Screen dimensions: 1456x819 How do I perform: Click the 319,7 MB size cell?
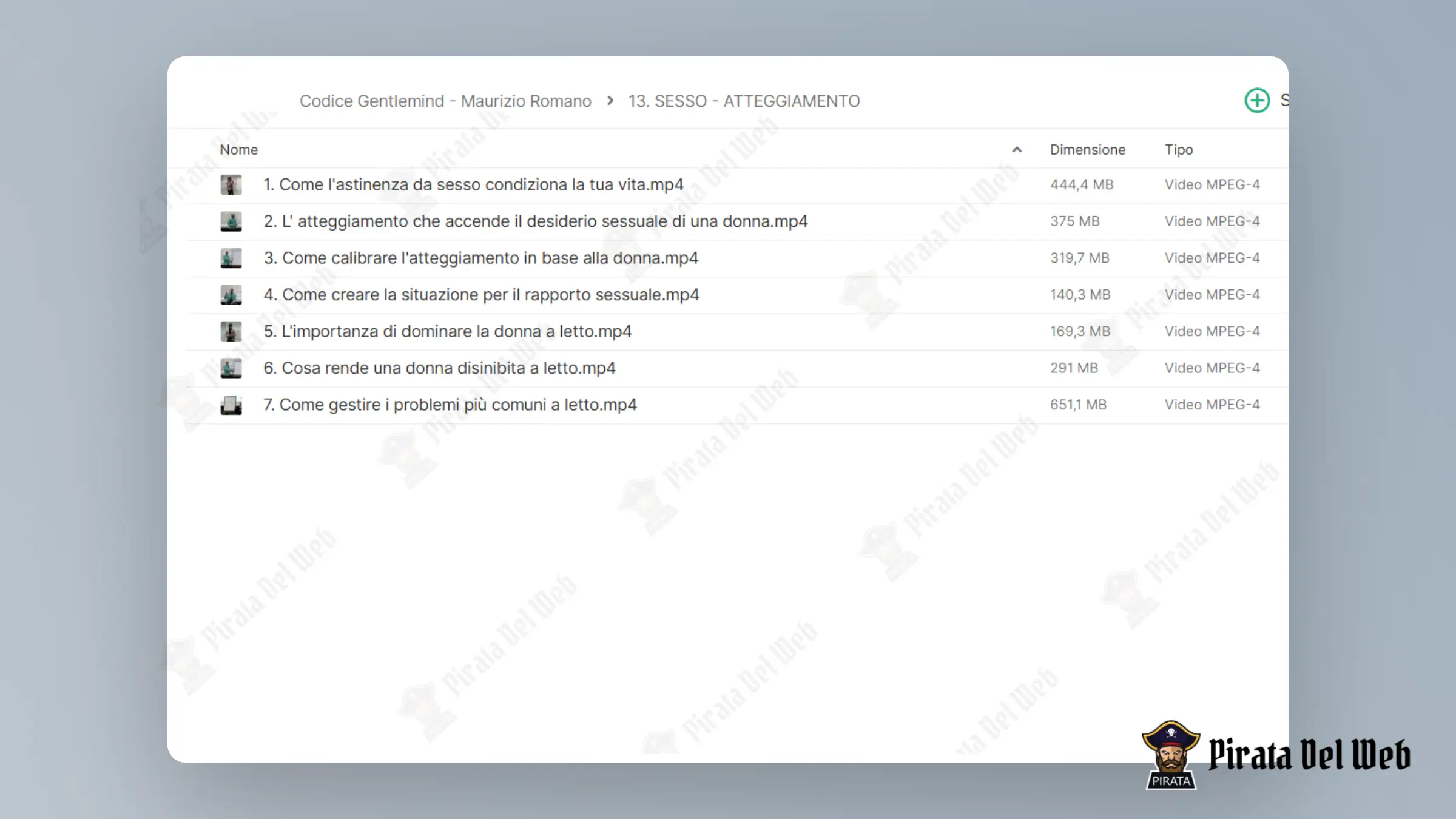point(1079,258)
